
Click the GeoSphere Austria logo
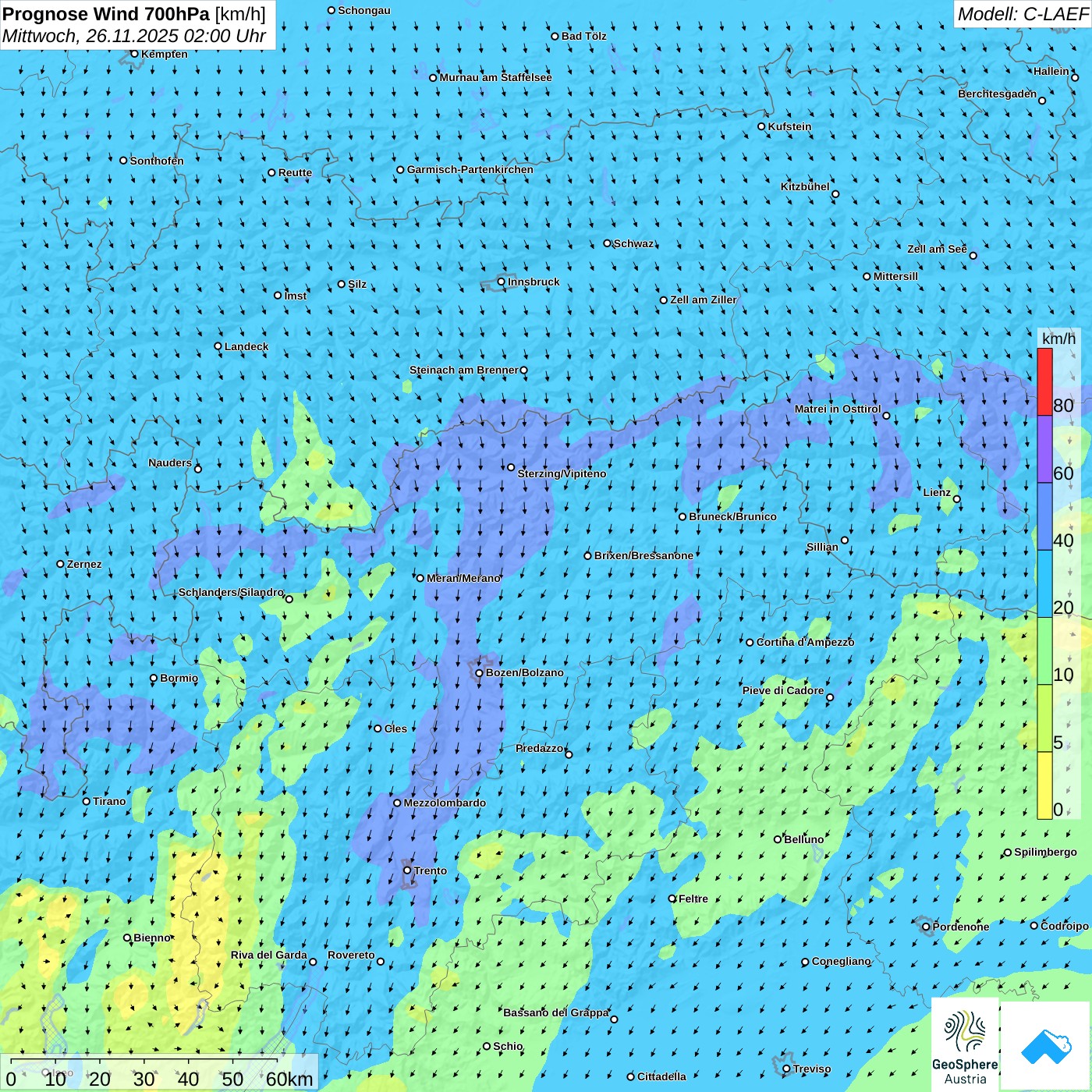965,1044
